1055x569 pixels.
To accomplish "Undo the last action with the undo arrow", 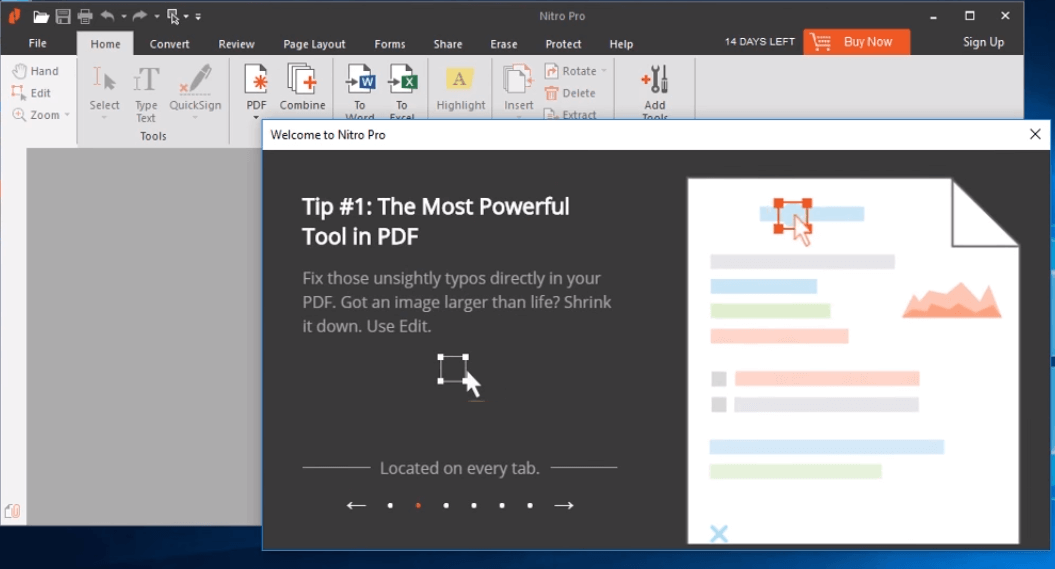I will tap(107, 15).
